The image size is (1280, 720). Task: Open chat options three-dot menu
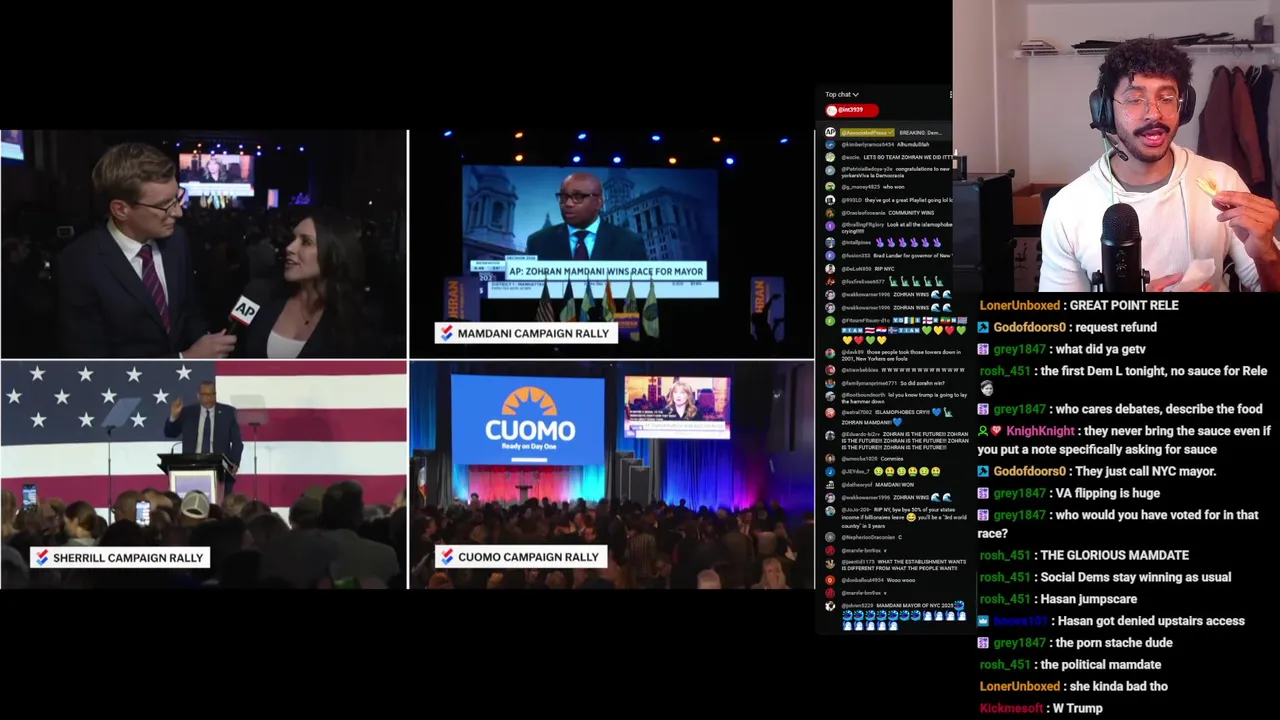click(950, 94)
